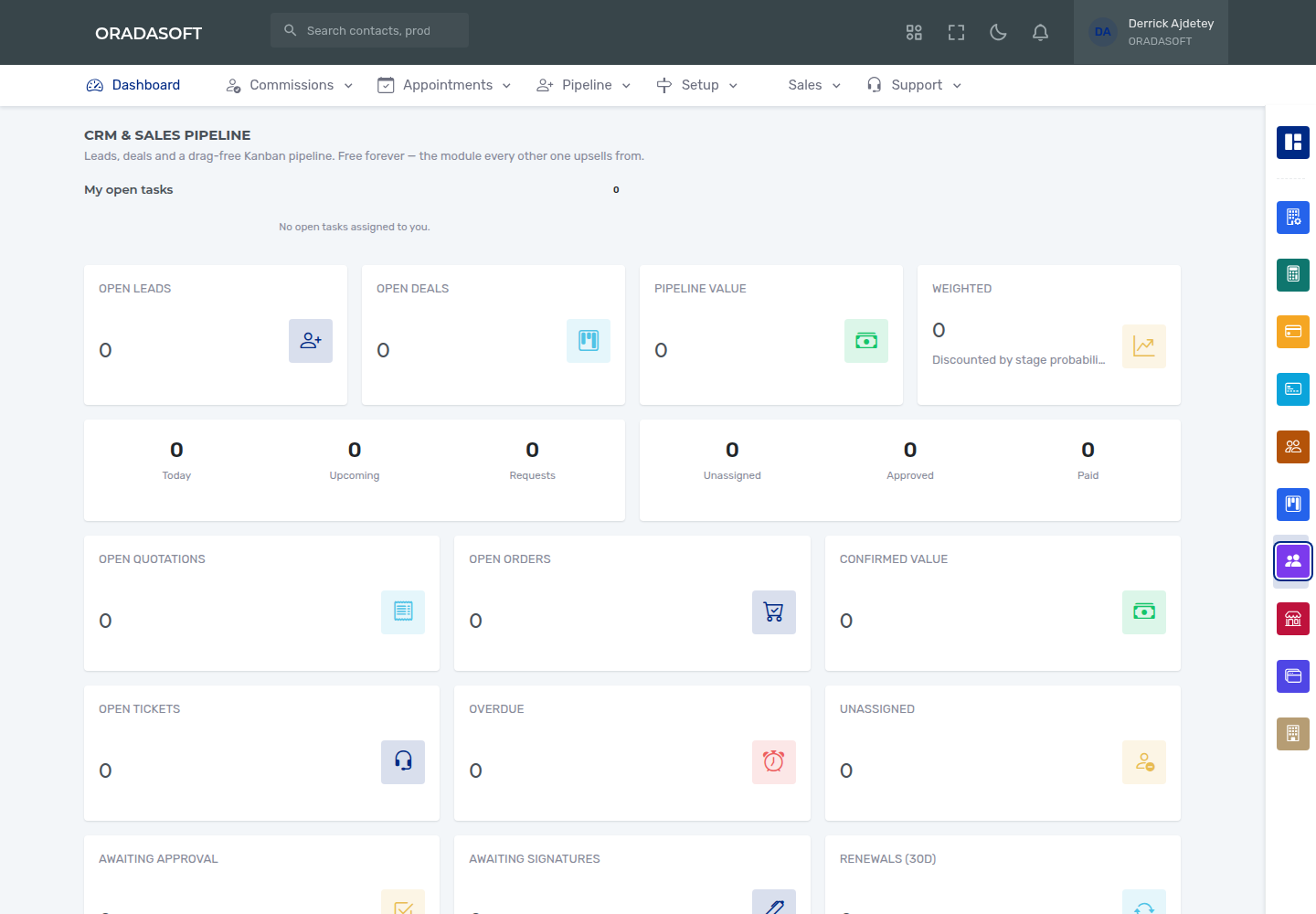The width and height of the screenshot is (1316, 914).
Task: Click Open Leads add-user icon
Action: [x=311, y=341]
